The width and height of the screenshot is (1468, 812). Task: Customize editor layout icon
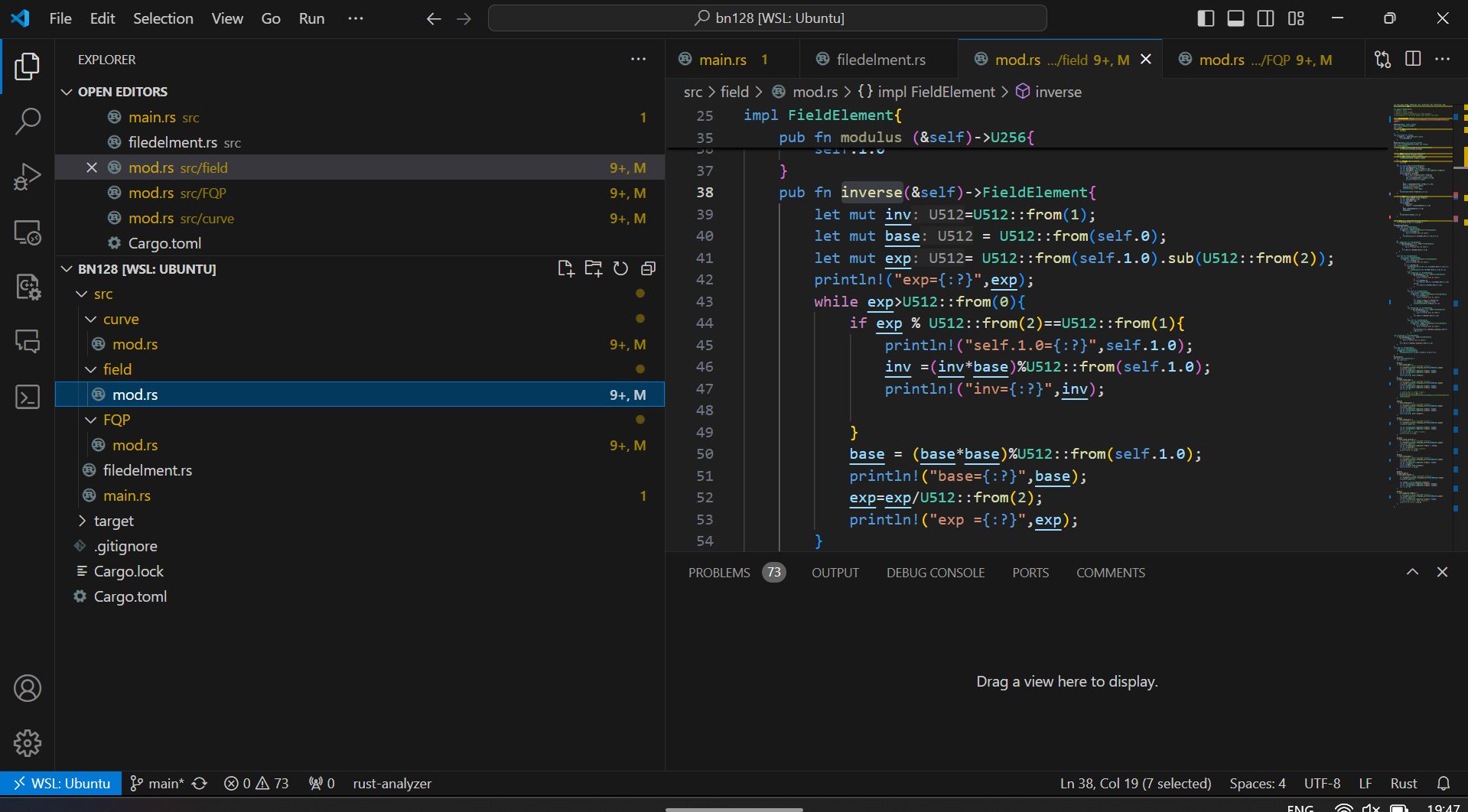(x=1296, y=18)
